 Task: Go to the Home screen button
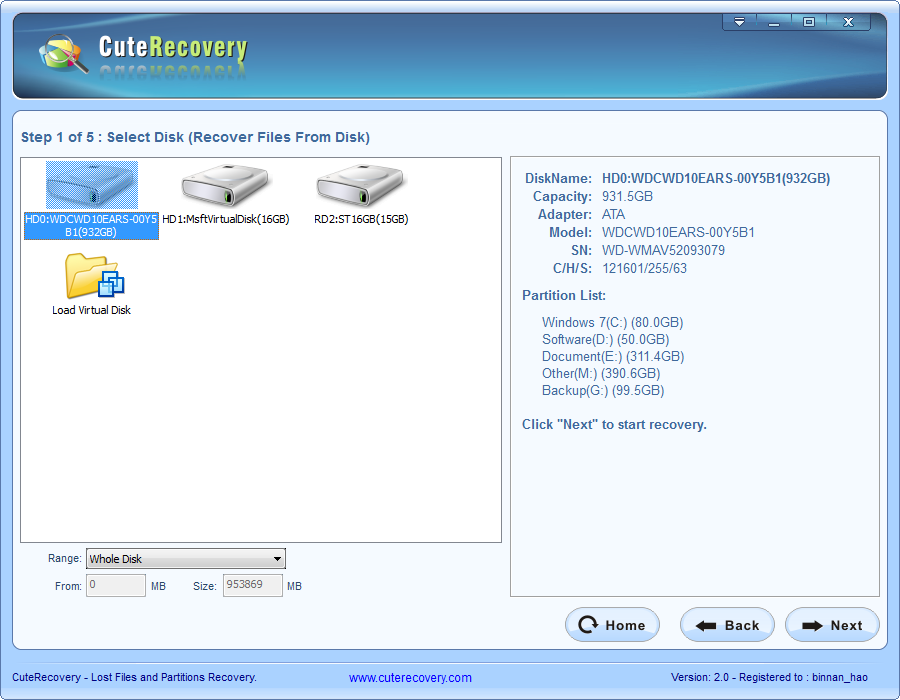(x=612, y=625)
